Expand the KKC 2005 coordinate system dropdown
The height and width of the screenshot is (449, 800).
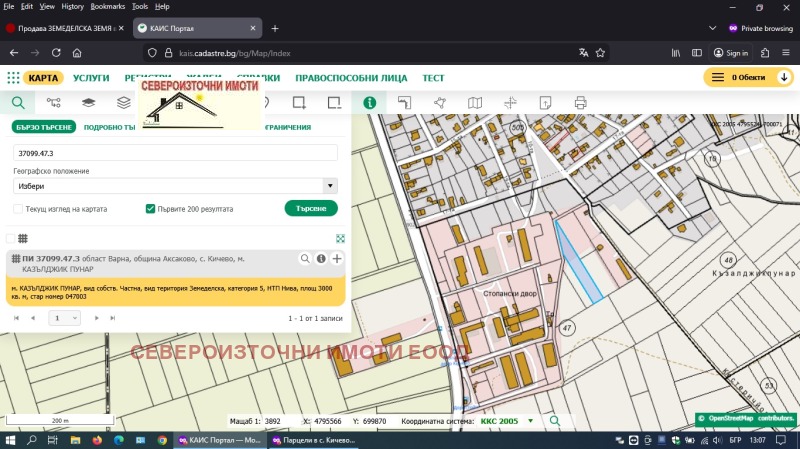point(530,422)
